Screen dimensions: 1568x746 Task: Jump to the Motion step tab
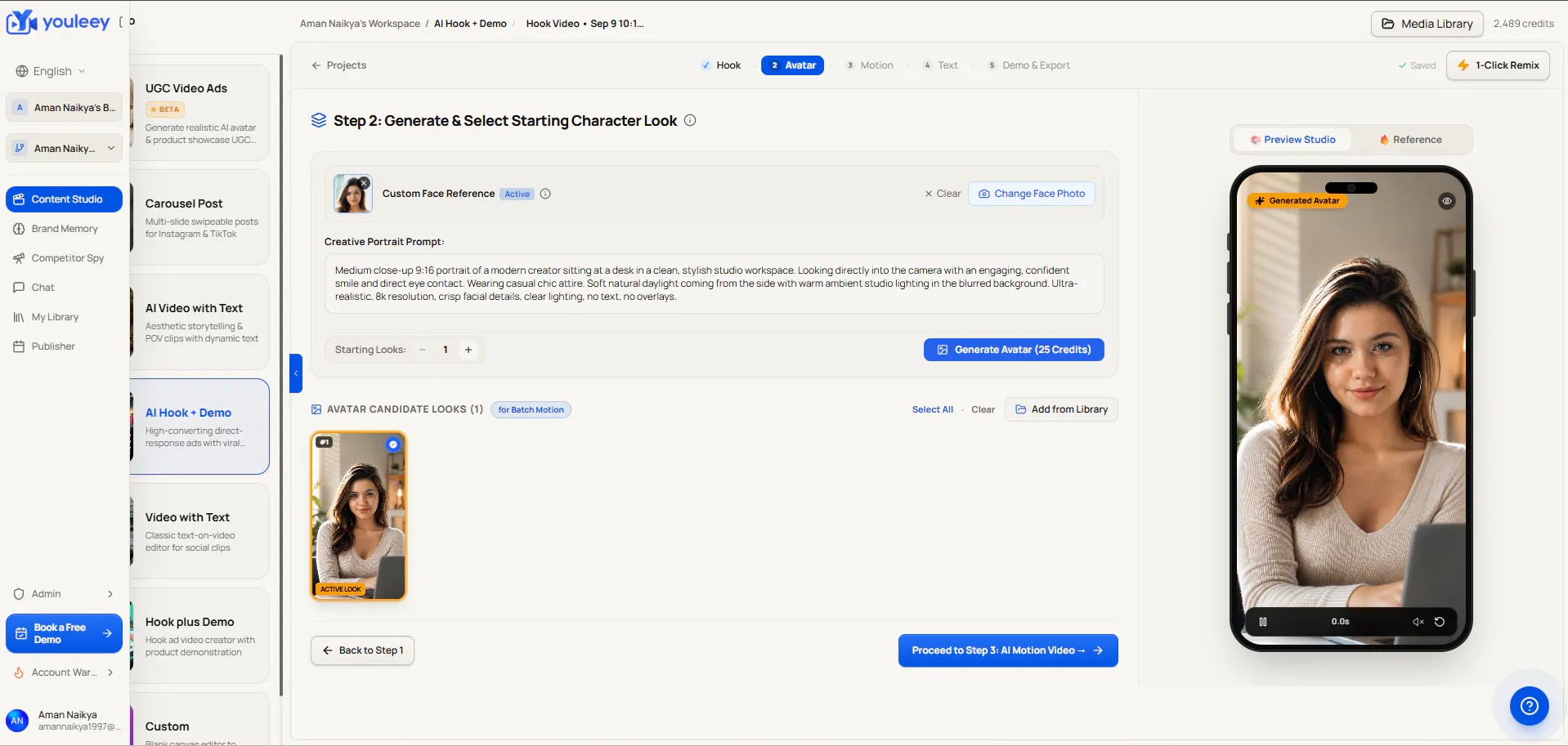pos(870,65)
